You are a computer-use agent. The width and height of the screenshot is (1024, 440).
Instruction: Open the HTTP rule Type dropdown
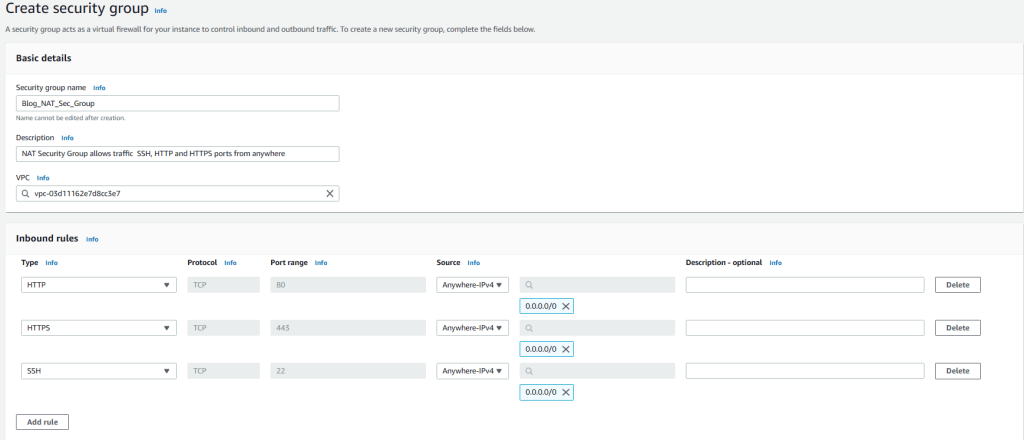point(98,285)
